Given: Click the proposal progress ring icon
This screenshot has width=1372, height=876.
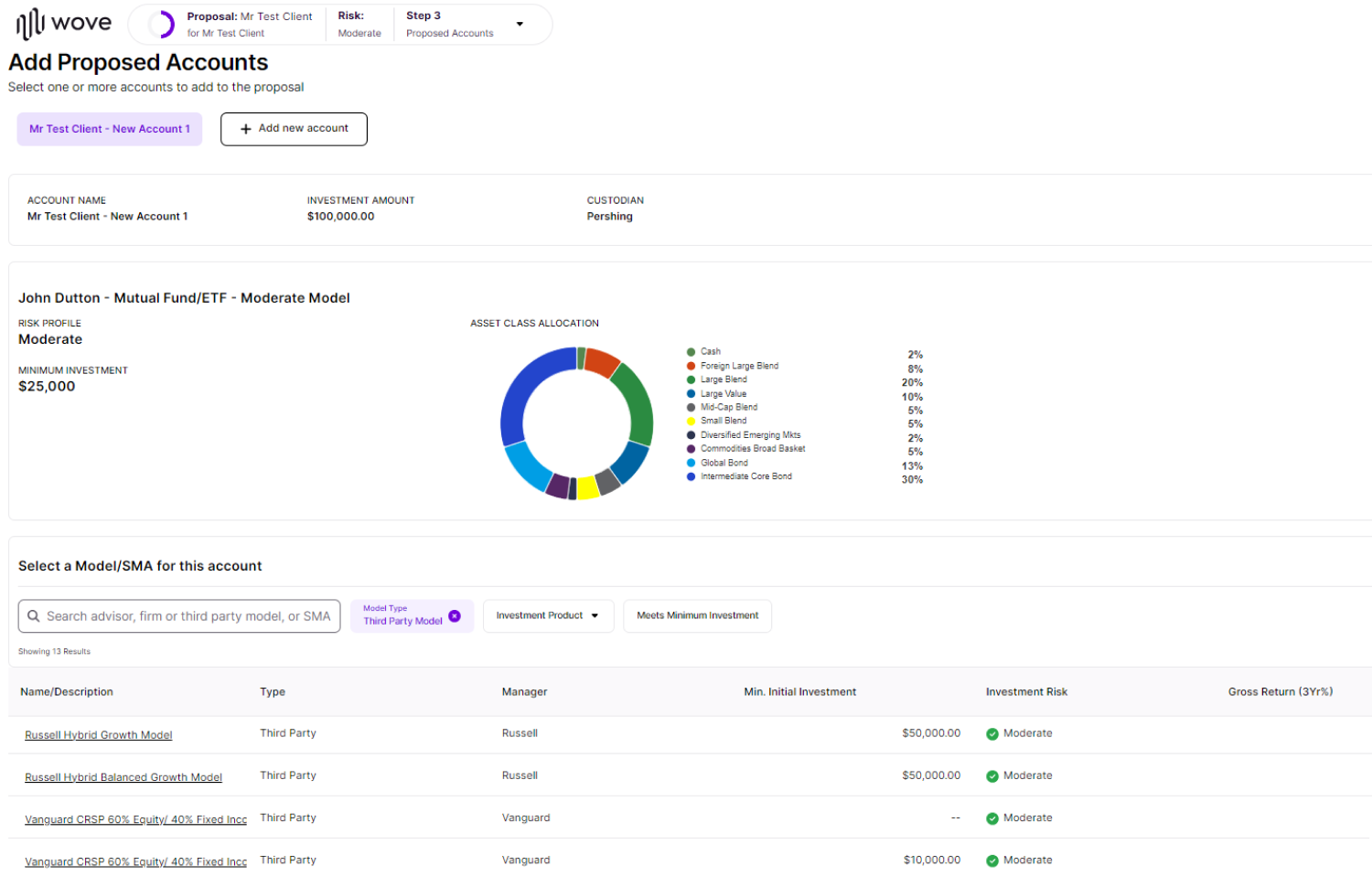Looking at the screenshot, I should pos(161,25).
